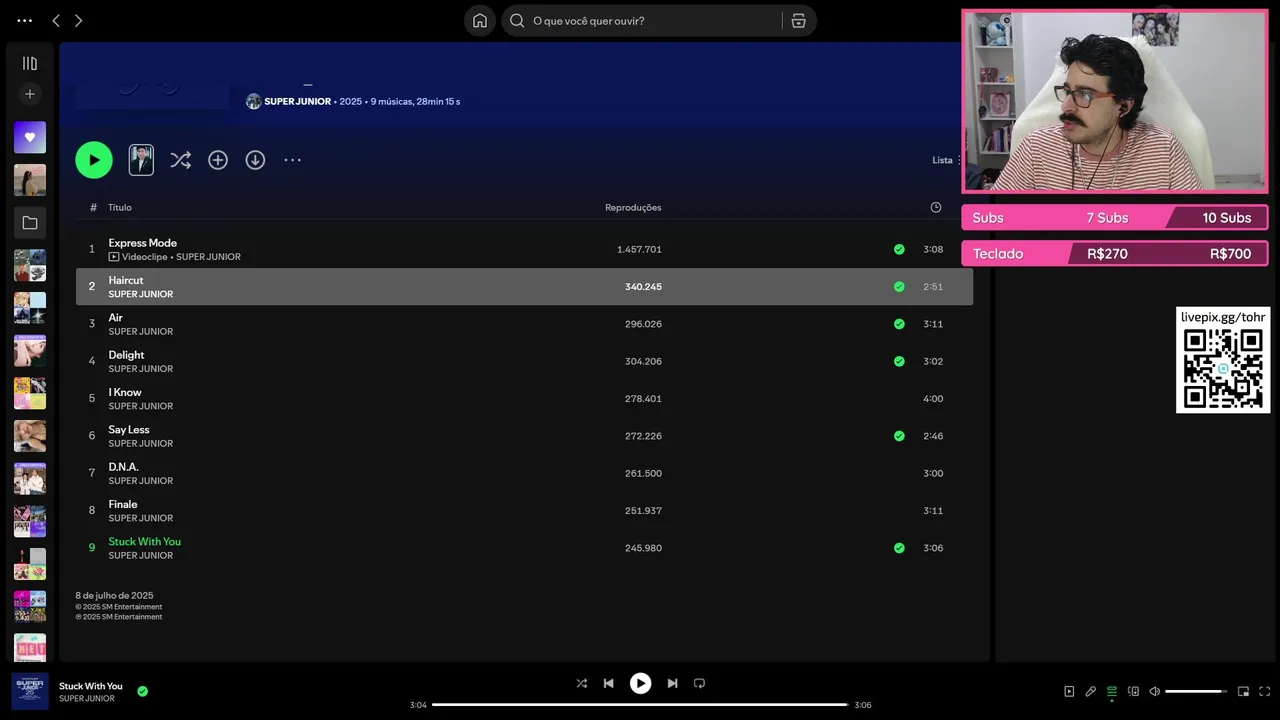Adjust the volume slider
The height and width of the screenshot is (720, 1280).
tap(1196, 691)
